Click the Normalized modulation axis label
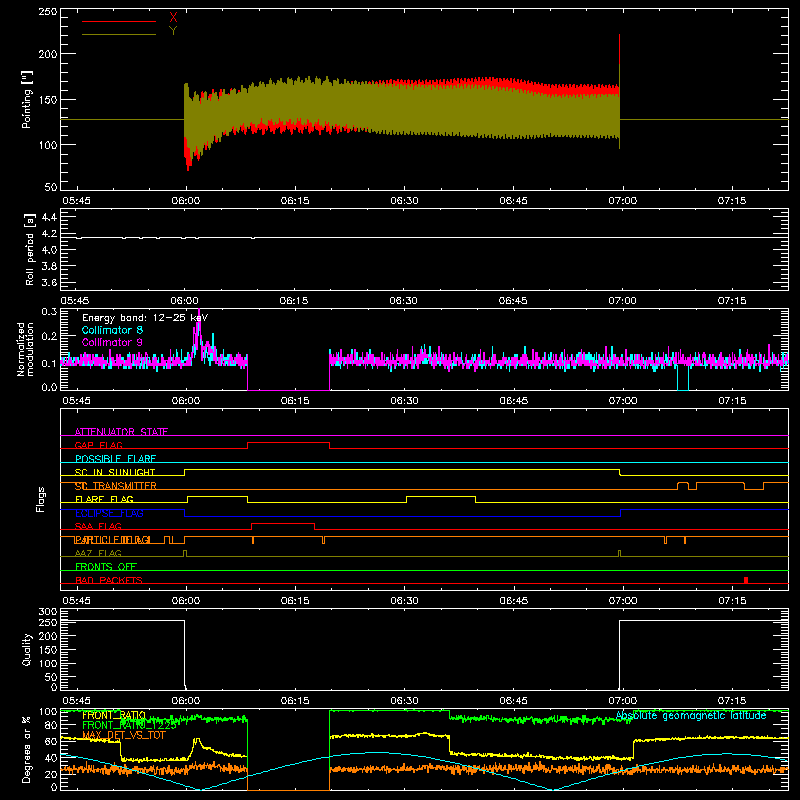800x800 pixels. tap(25, 349)
